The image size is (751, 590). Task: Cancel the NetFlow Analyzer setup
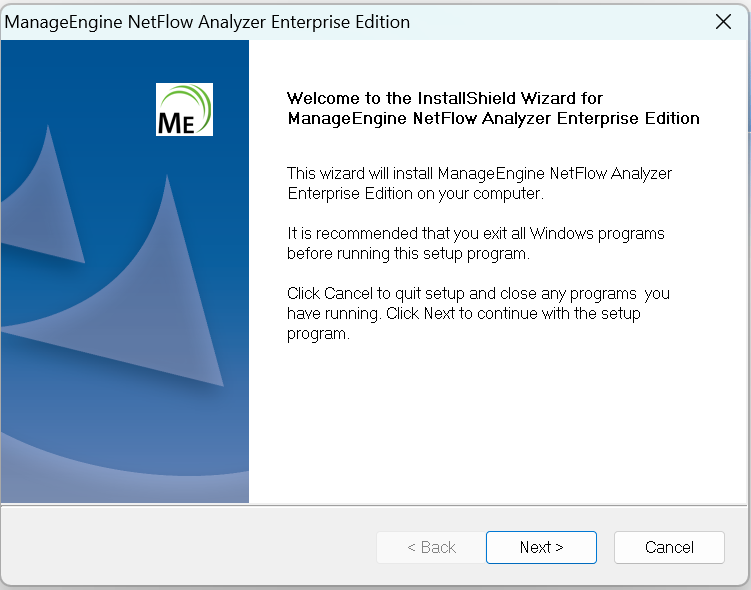click(669, 547)
